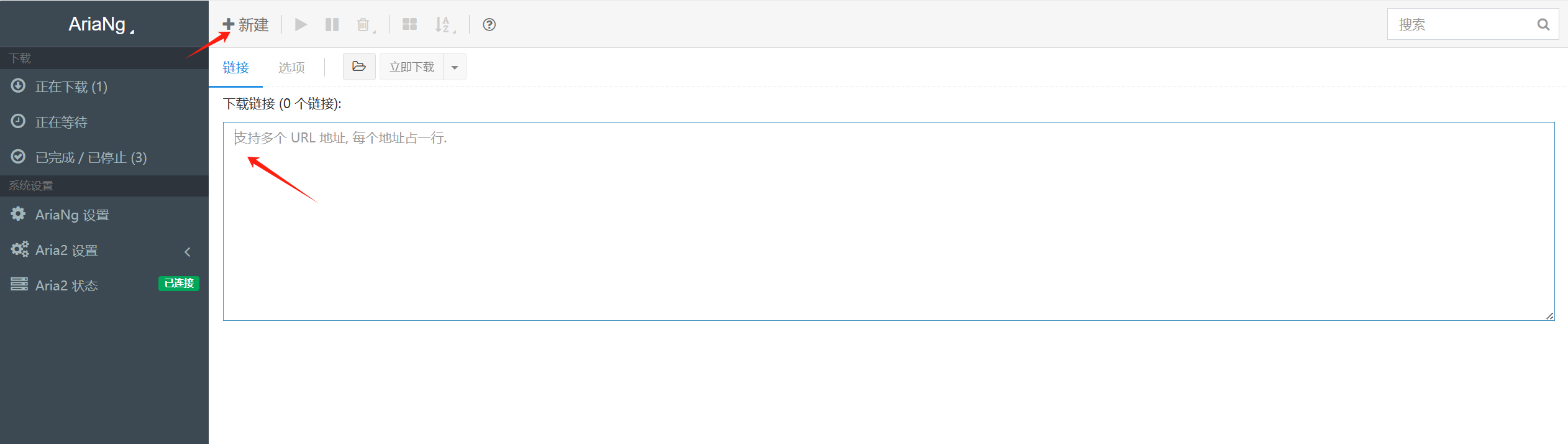Open the A-Z sort order menu
Screen dimensions: 1568x444
[444, 24]
